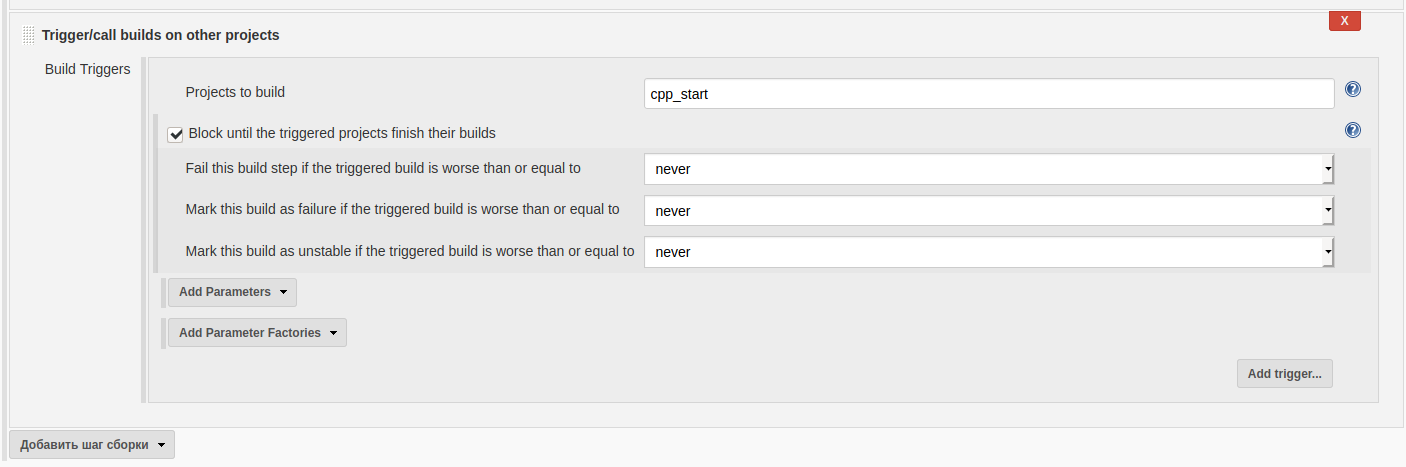Delete the Trigger/call builds step with red X
The height and width of the screenshot is (467, 1406).
(x=1344, y=21)
